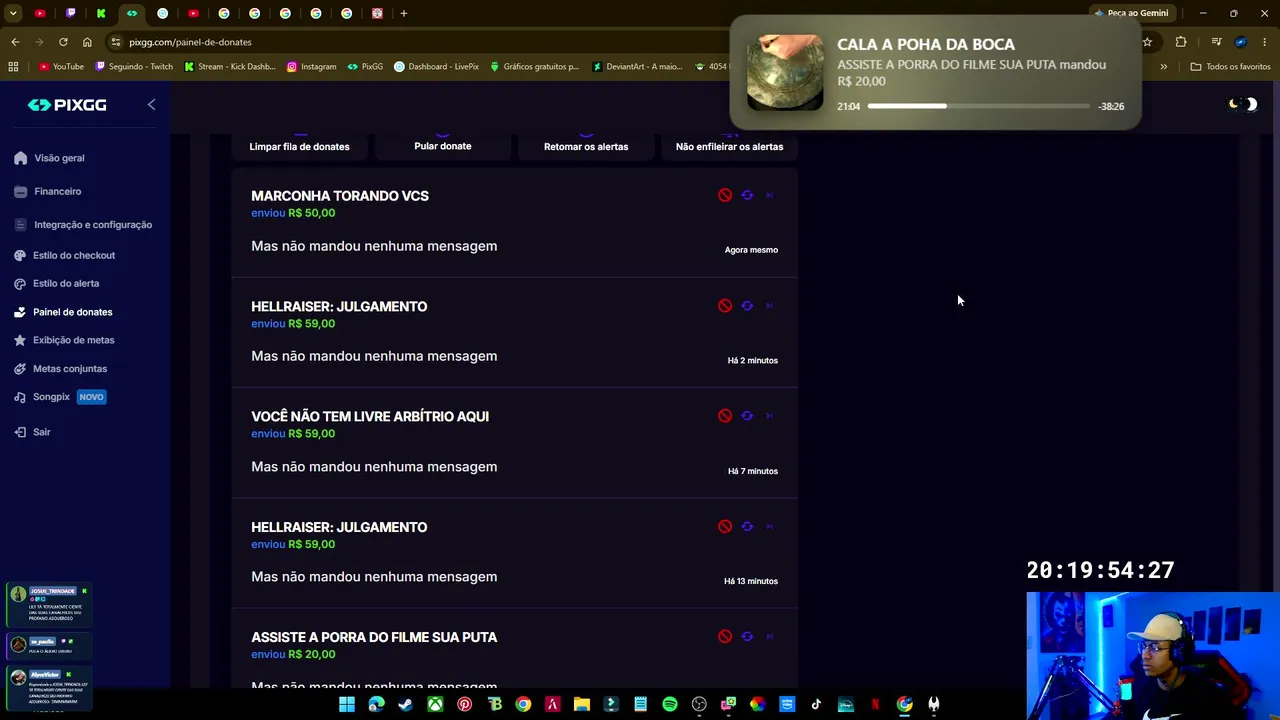The height and width of the screenshot is (720, 1280).
Task: Switch to the Twitch browser tab
Action: 71,13
